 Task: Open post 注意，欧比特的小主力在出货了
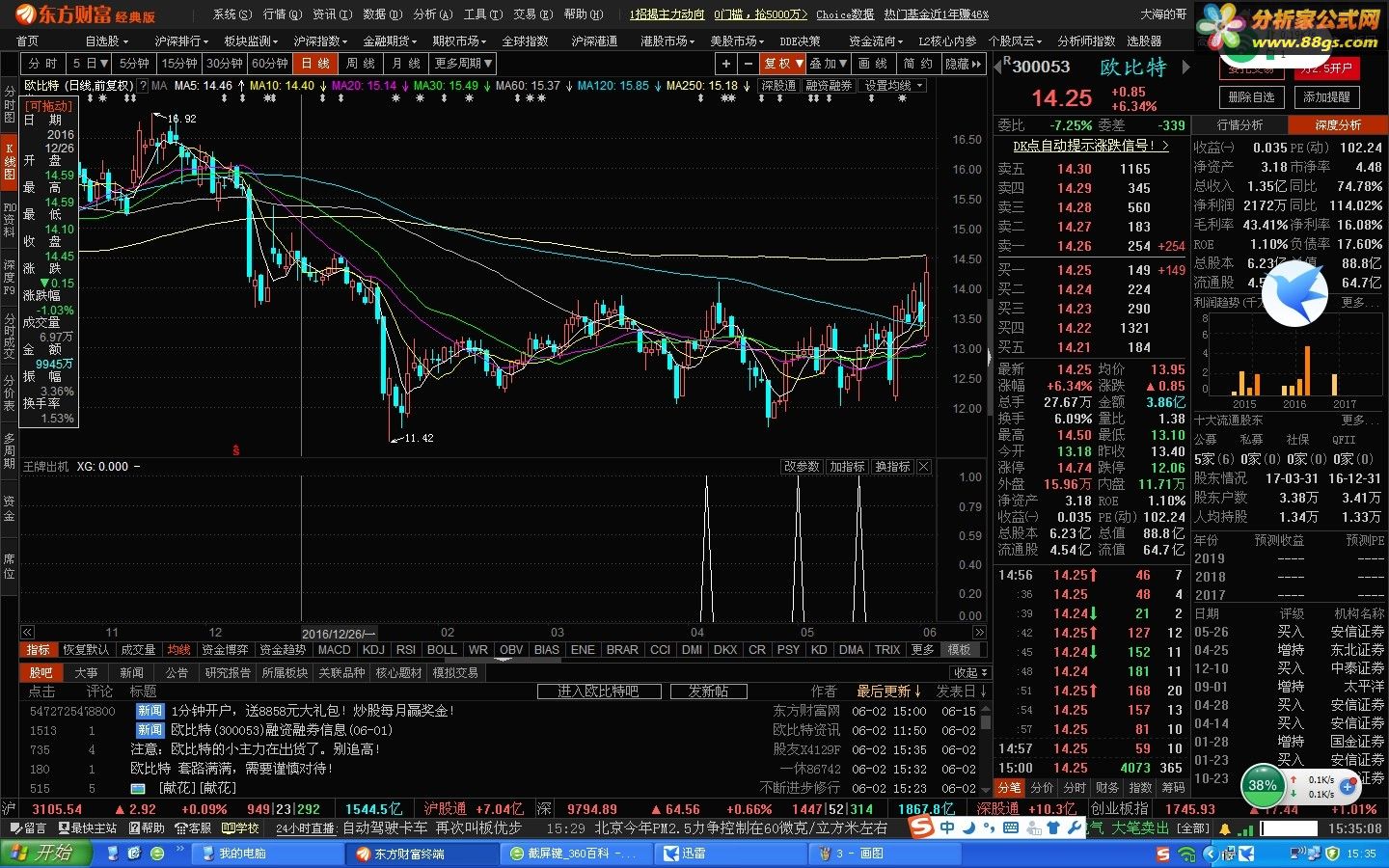pyautogui.click(x=255, y=749)
